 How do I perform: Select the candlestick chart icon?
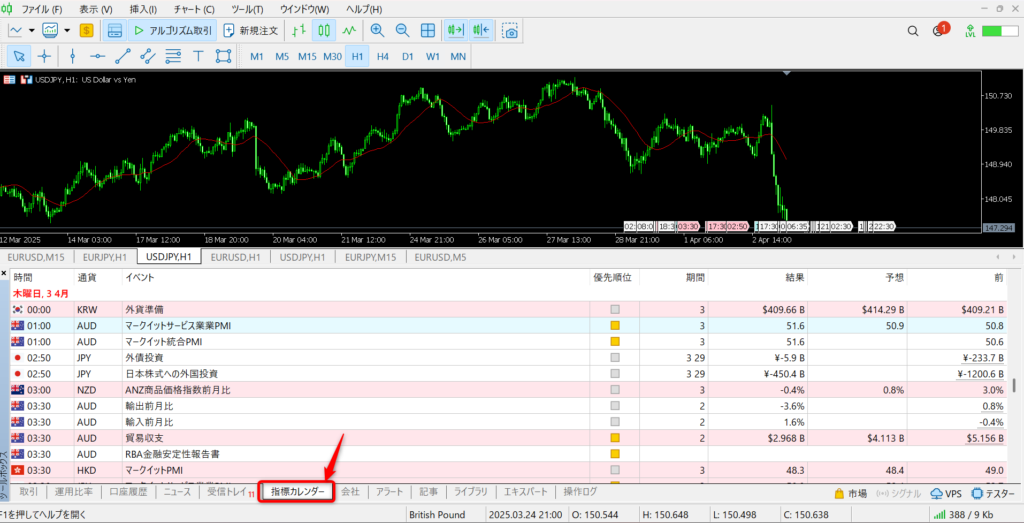(324, 30)
